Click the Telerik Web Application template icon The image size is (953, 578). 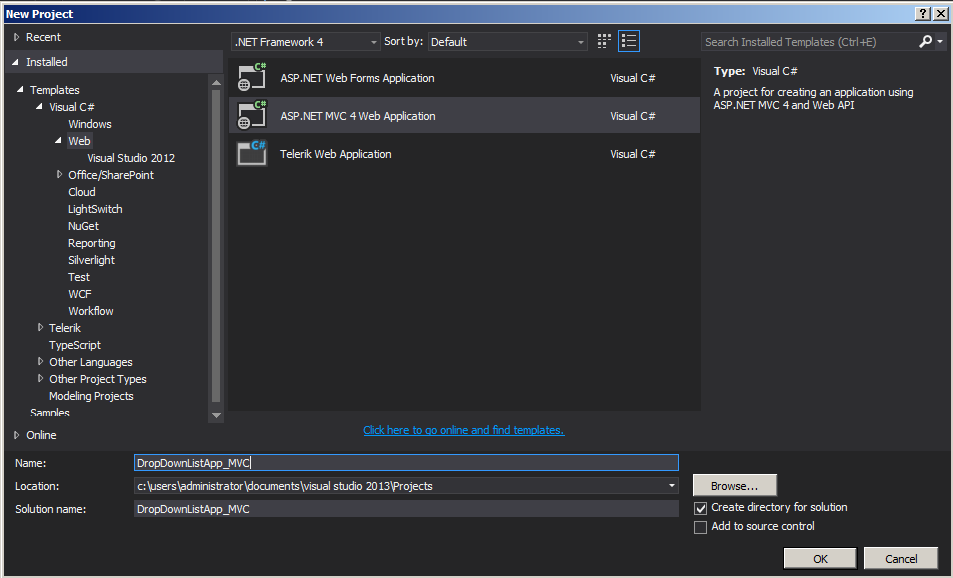pyautogui.click(x=251, y=154)
